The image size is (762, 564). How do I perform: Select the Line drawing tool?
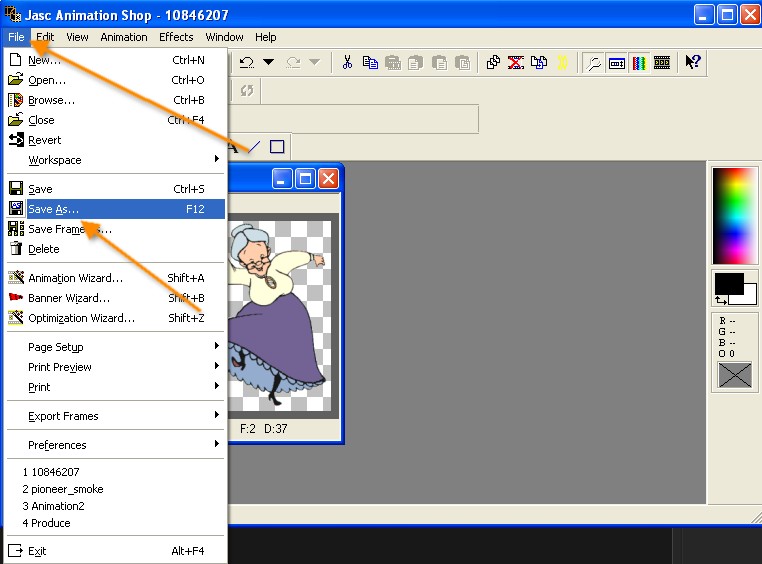point(254,147)
